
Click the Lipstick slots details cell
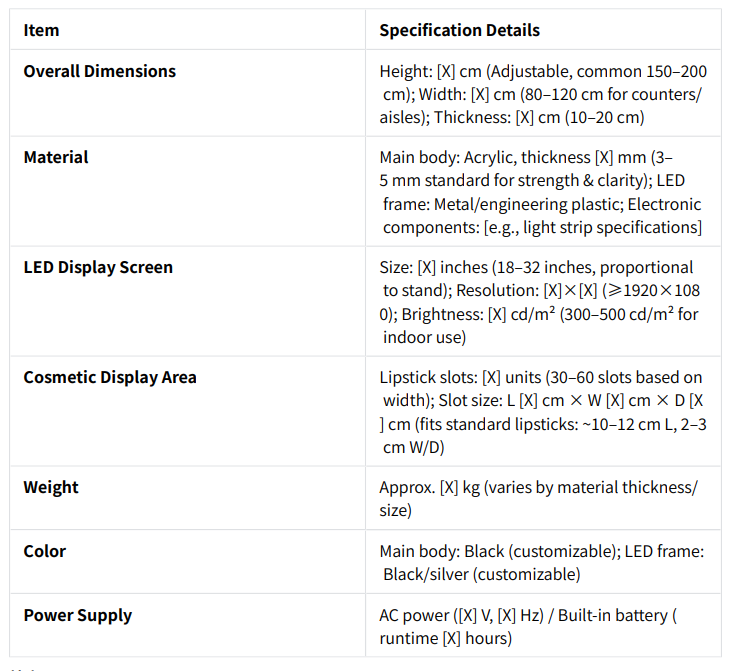543,412
